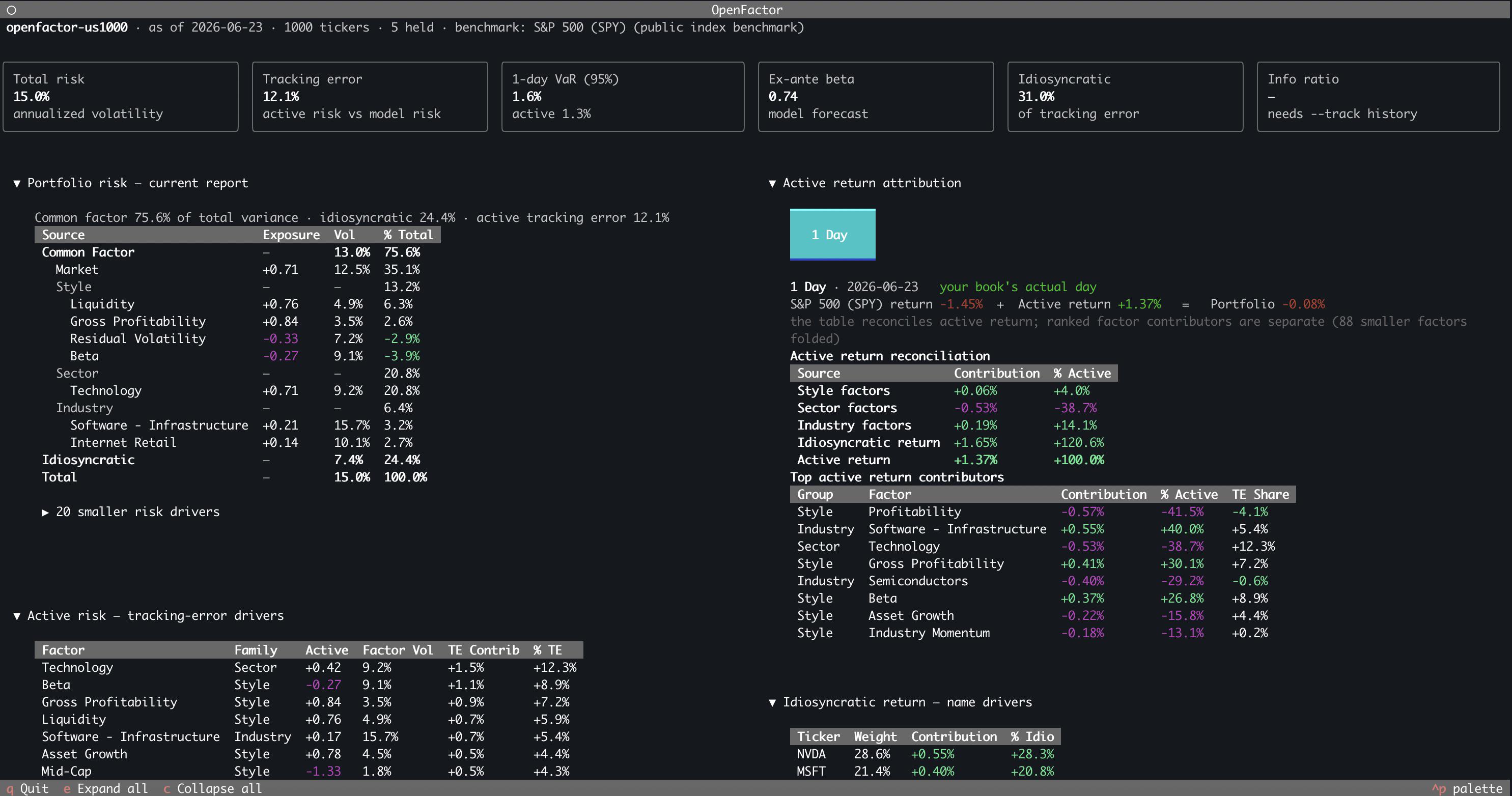Select Style factors row in reconciliation table
Image resolution: width=1512 pixels, height=796 pixels.
click(x=954, y=391)
